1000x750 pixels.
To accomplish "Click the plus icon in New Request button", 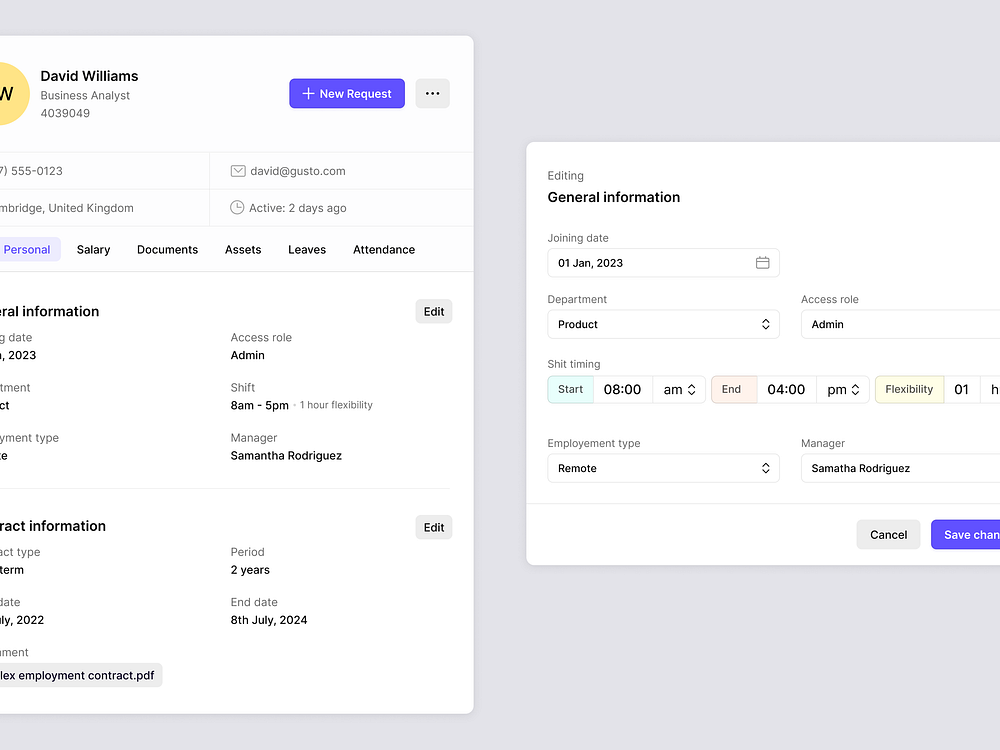I will pos(307,93).
